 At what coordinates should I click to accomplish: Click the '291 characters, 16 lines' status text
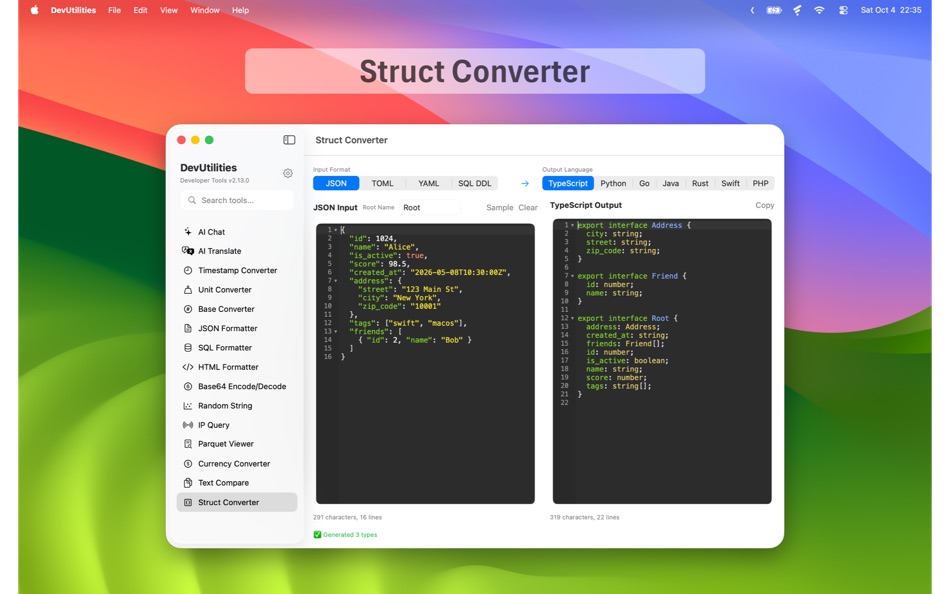point(347,518)
